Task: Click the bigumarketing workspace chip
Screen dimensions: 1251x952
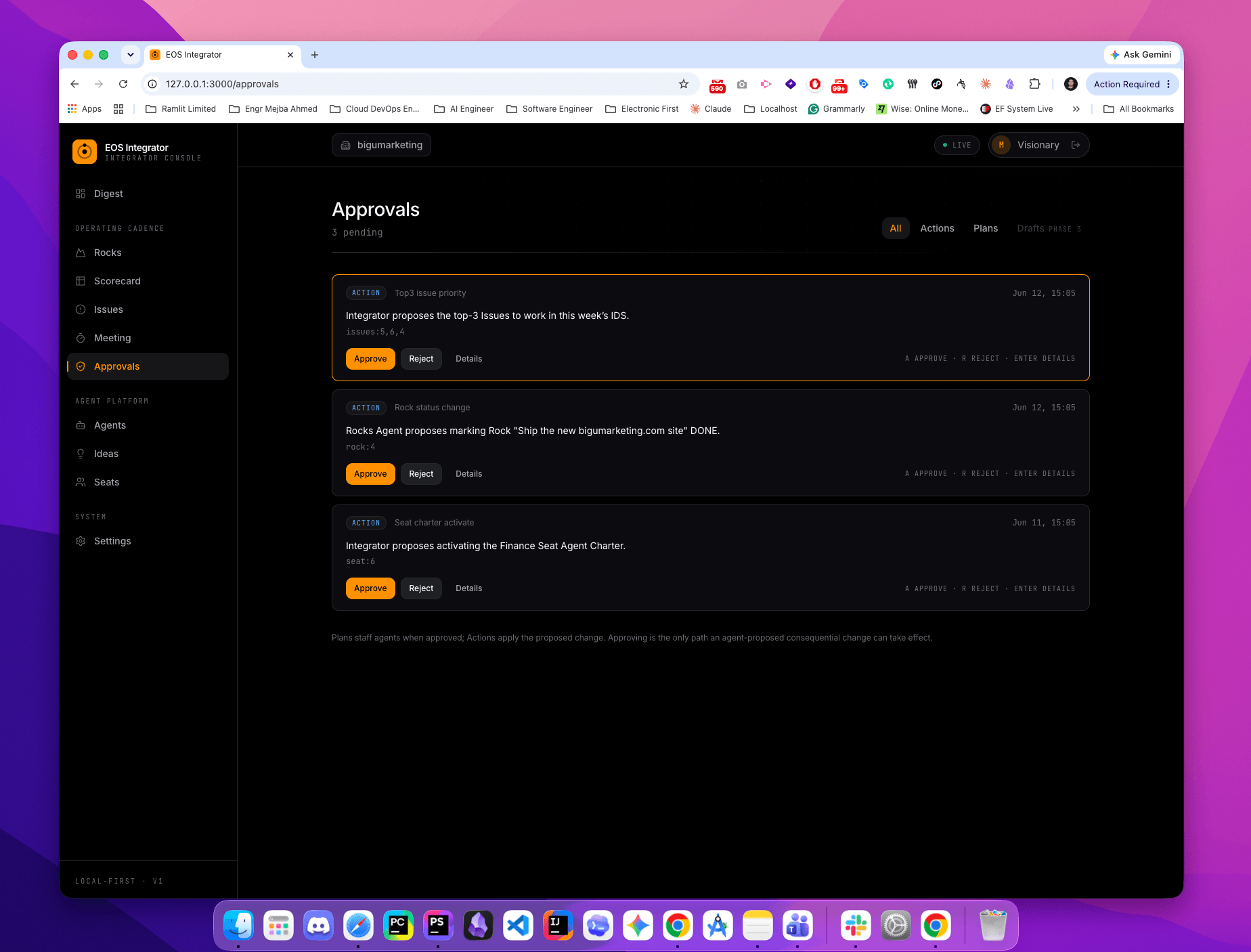Action: pyautogui.click(x=381, y=145)
